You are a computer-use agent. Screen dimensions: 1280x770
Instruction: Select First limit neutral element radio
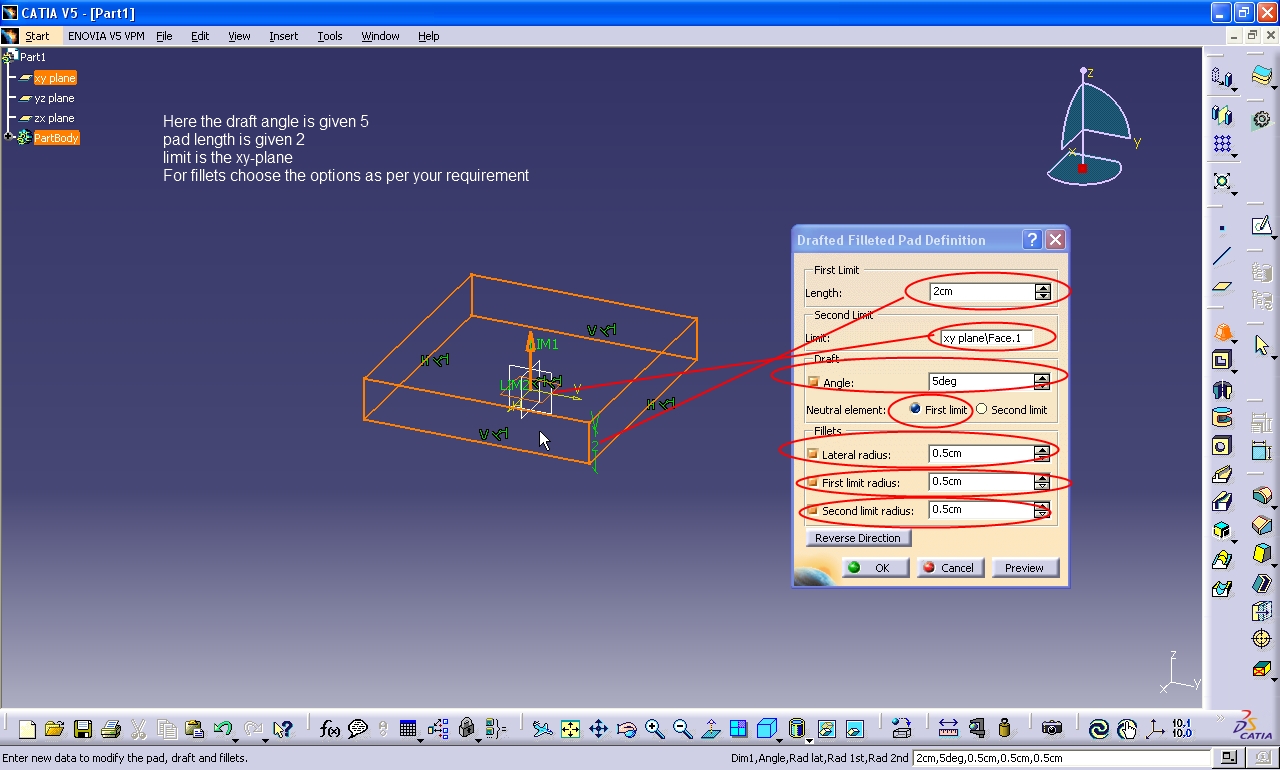pyautogui.click(x=915, y=409)
